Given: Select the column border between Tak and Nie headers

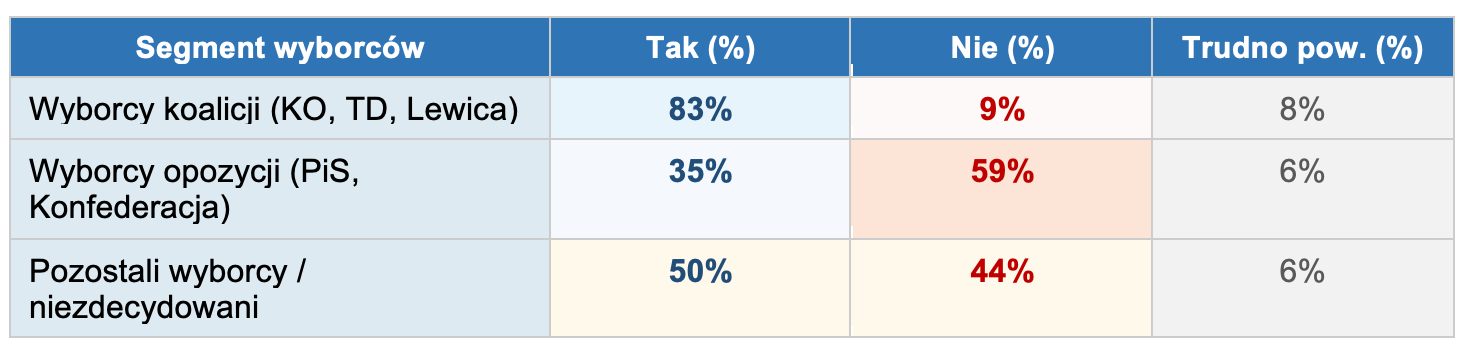Looking at the screenshot, I should point(851,48).
